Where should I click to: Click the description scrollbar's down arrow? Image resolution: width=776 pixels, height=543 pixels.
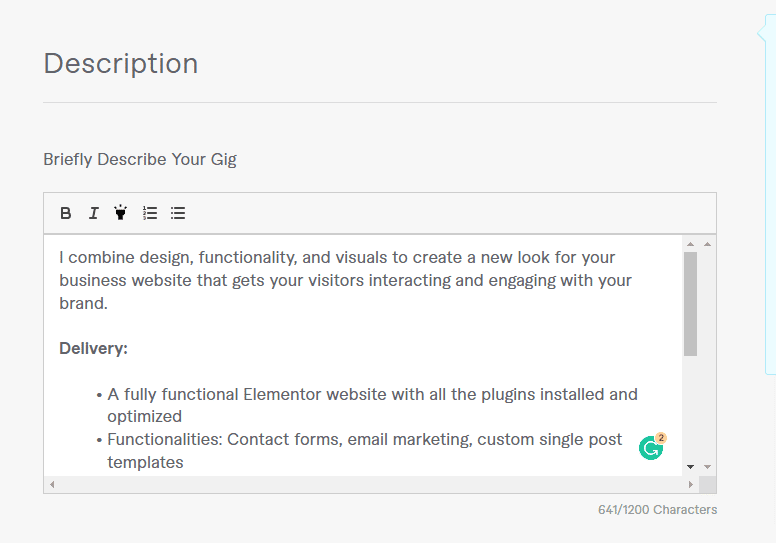click(690, 467)
